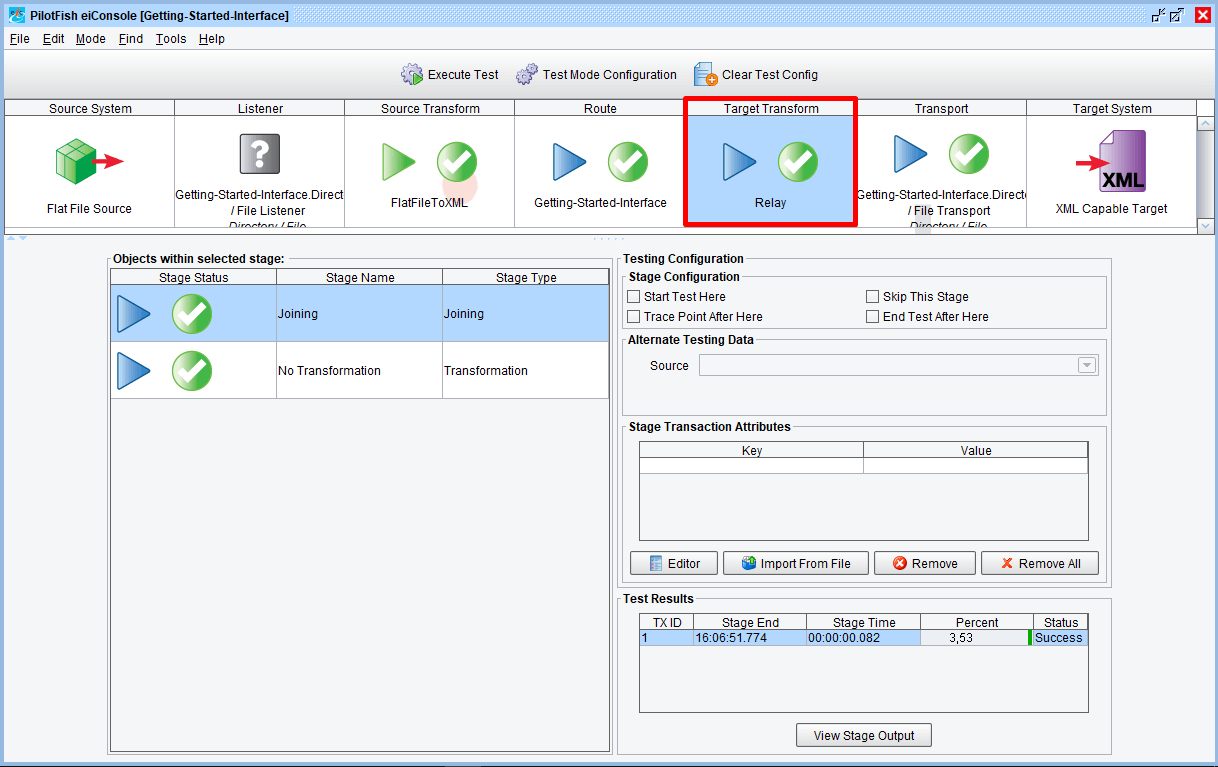1218x767 pixels.
Task: Click the Remove All button
Action: [x=1040, y=563]
